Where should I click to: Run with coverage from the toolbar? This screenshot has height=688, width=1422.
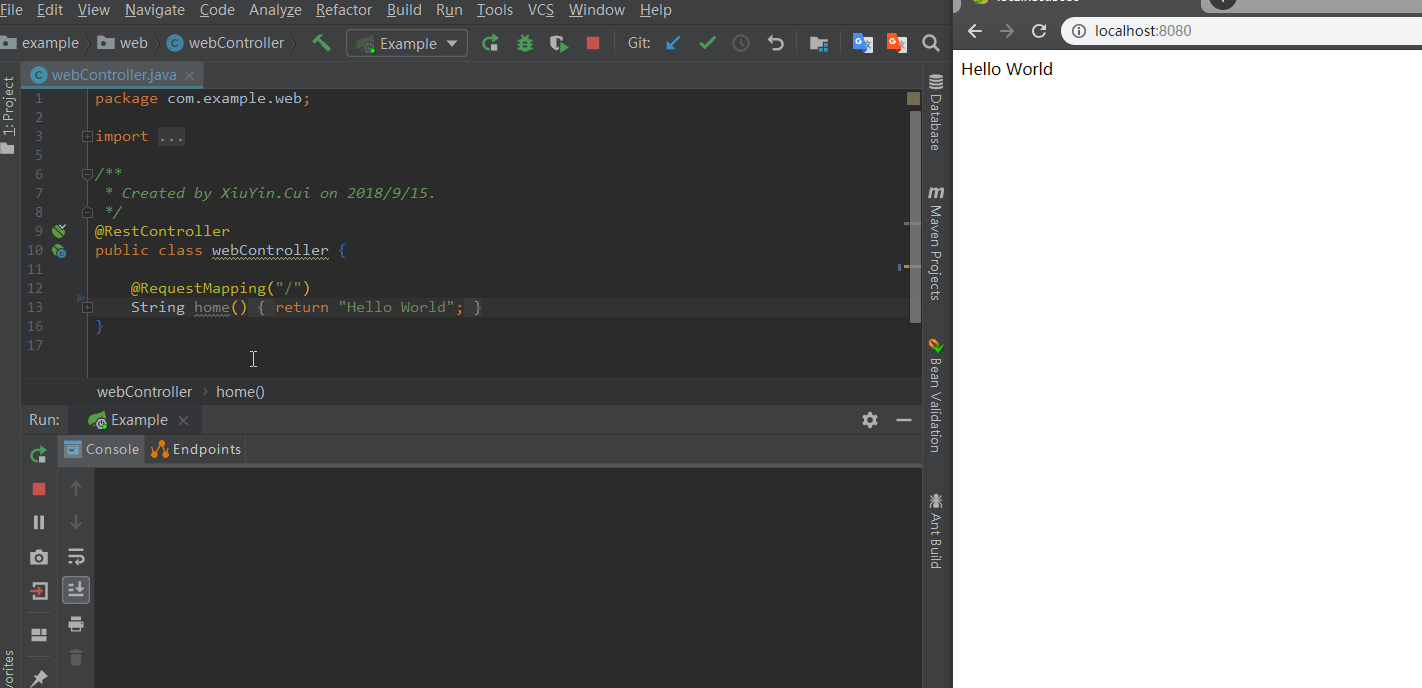[x=559, y=43]
